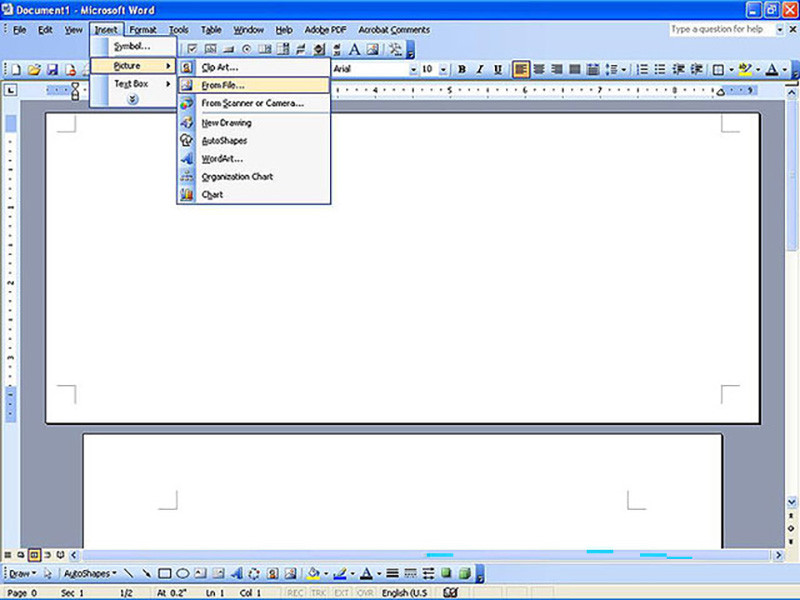Open the Font name dropdown (Arial)
Viewport: 800px width, 600px height.
[x=413, y=69]
